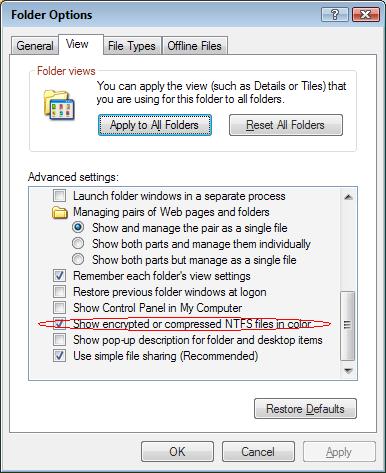This screenshot has width=386, height=473.
Task: Enable Launch folder windows in separate process
Action: pos(59,196)
